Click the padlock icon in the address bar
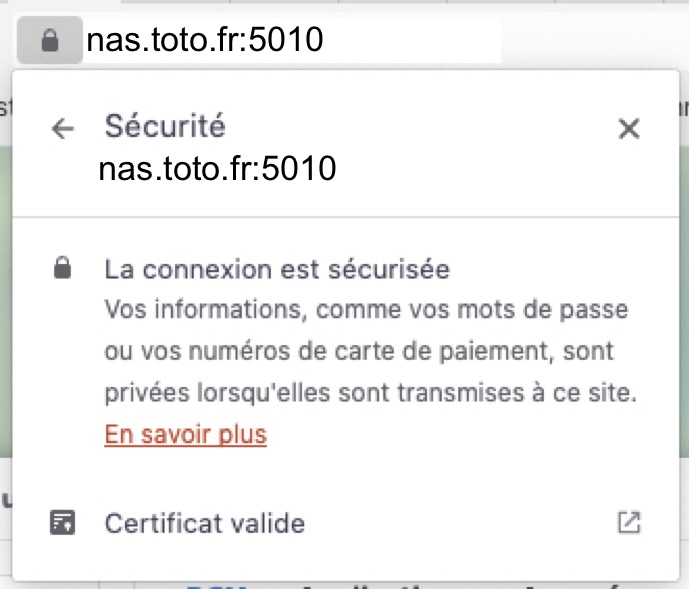Screen dimensions: 689x589 coord(50,40)
